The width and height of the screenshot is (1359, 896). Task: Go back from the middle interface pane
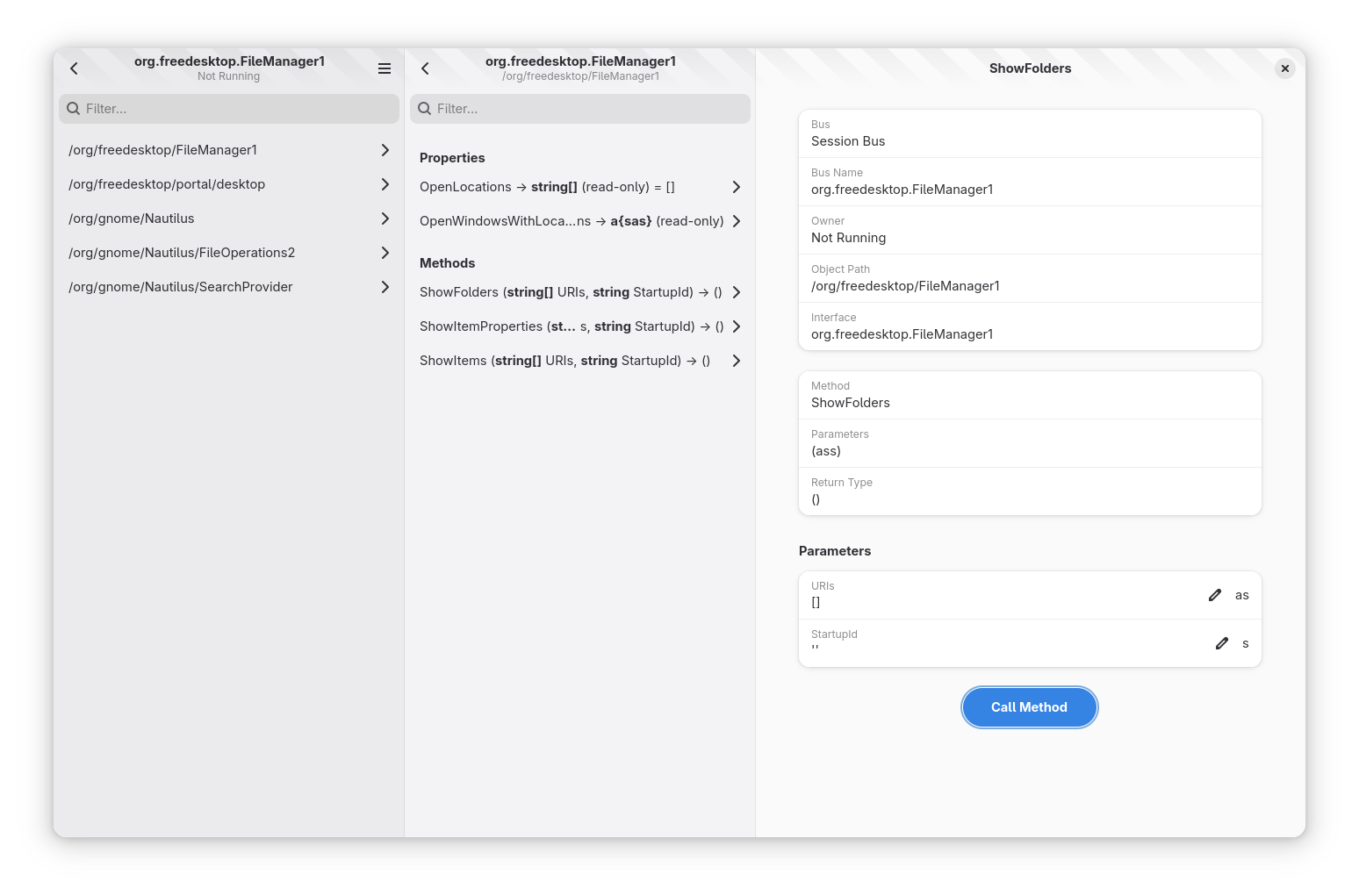coord(426,68)
